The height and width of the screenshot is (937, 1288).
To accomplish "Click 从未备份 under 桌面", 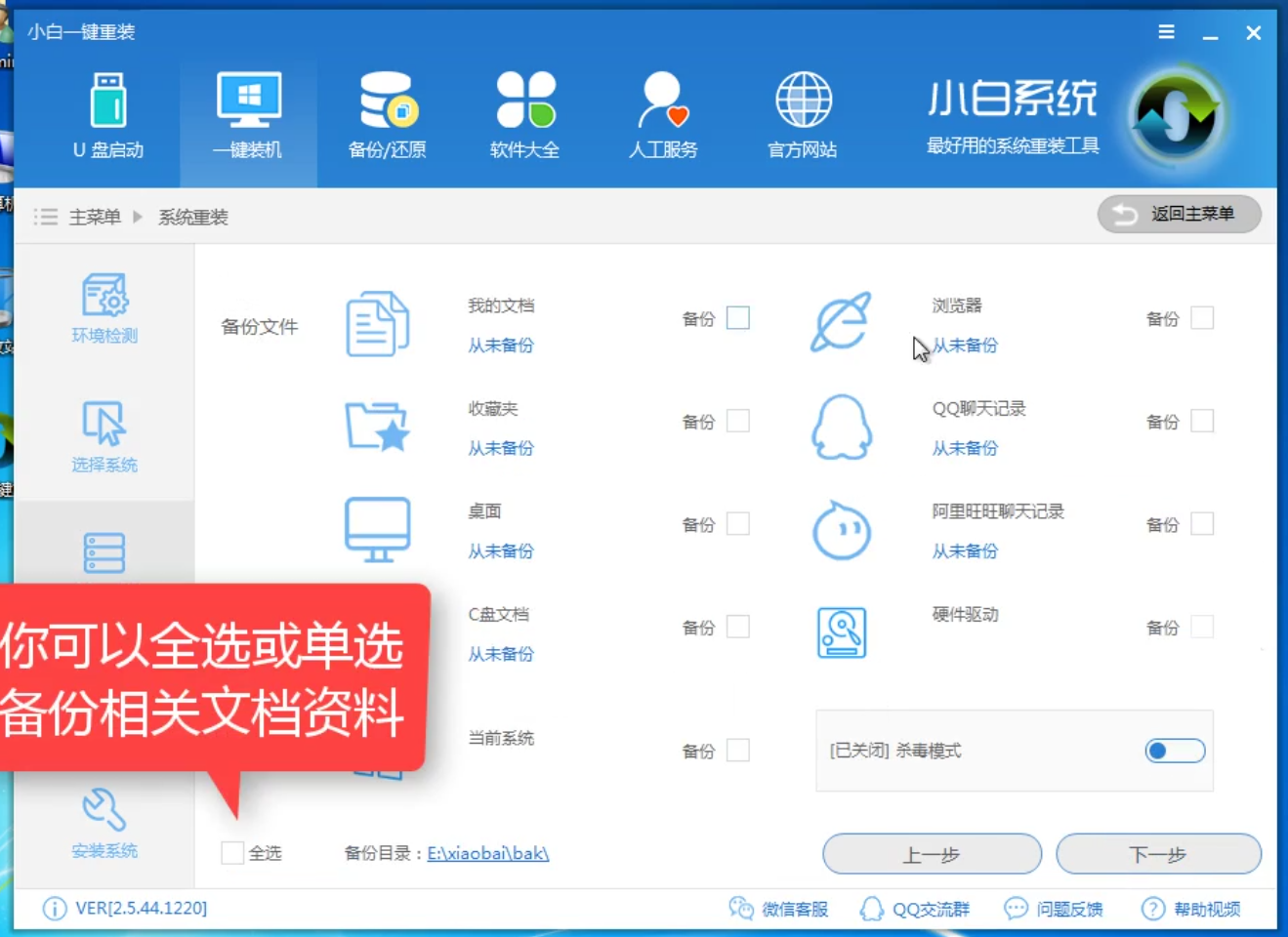I will 501,551.
